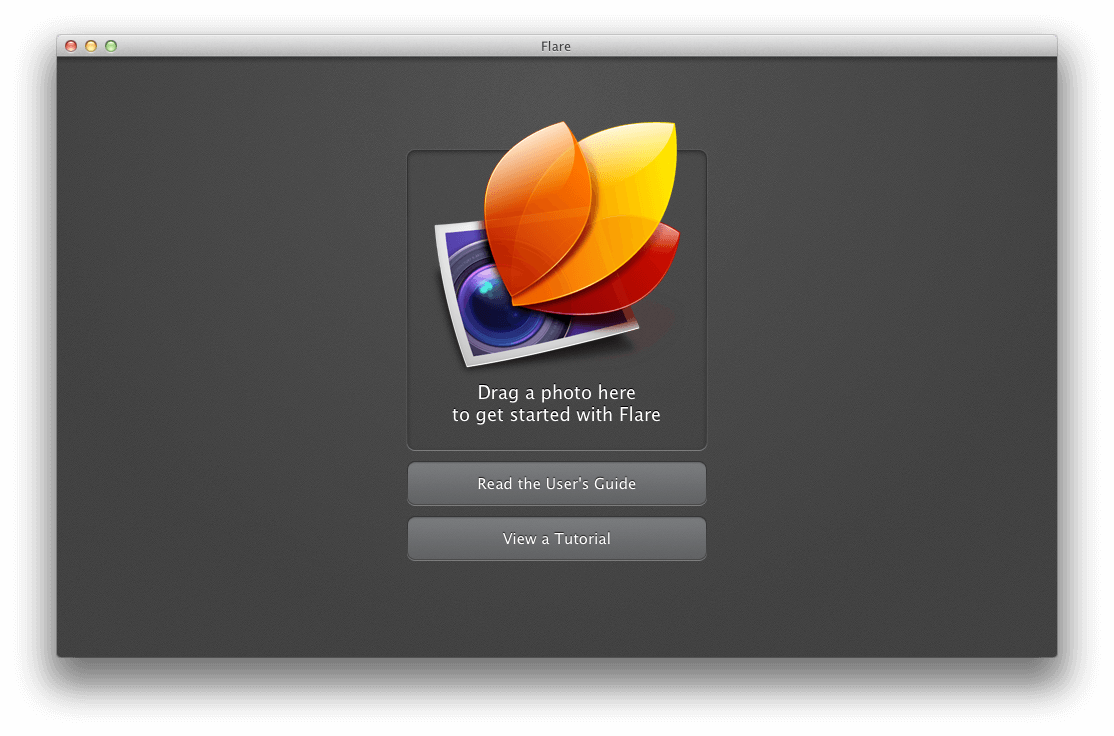Click the yellow minimize traffic light button
1114x736 pixels.
(x=91, y=46)
